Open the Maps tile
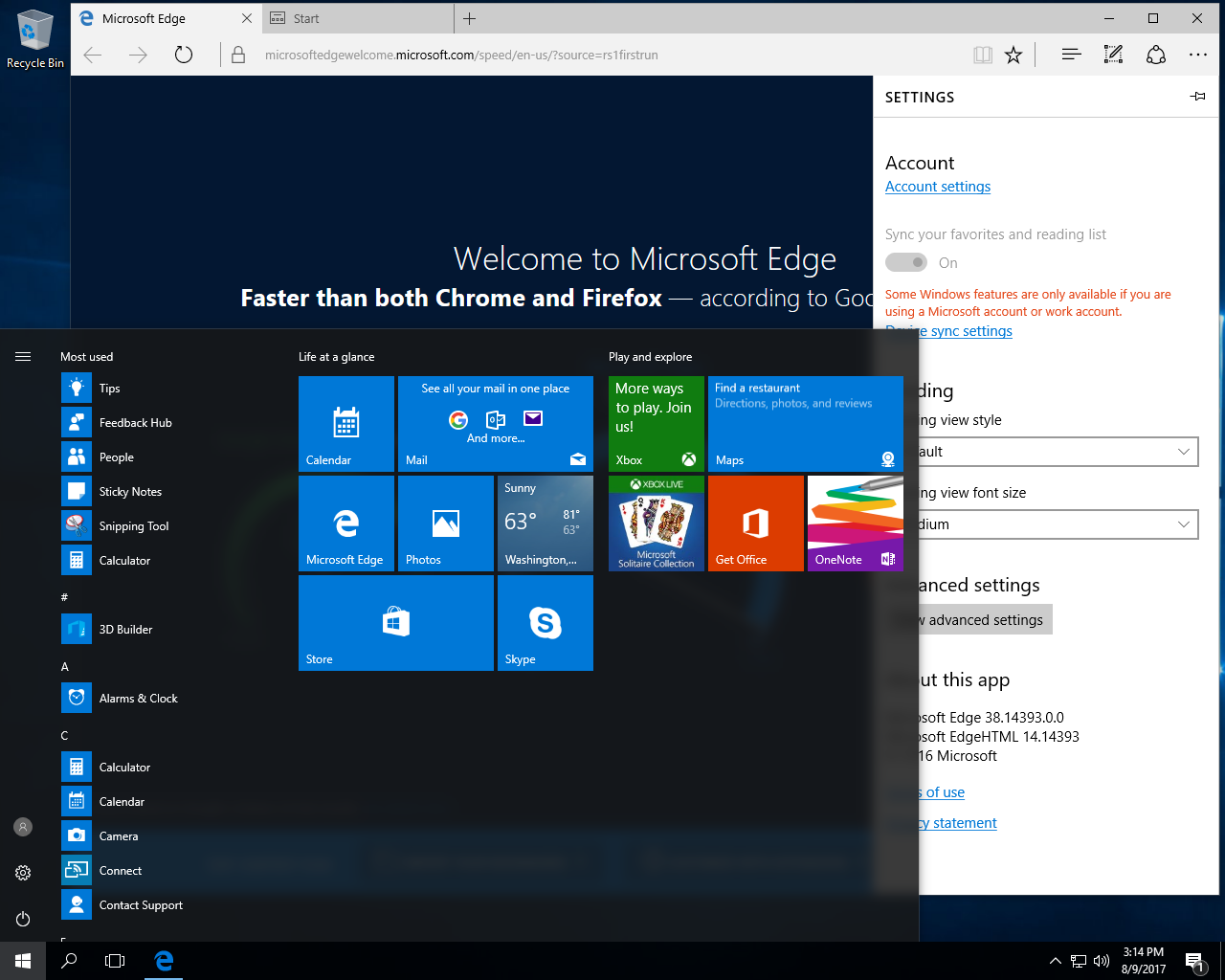 tap(806, 424)
